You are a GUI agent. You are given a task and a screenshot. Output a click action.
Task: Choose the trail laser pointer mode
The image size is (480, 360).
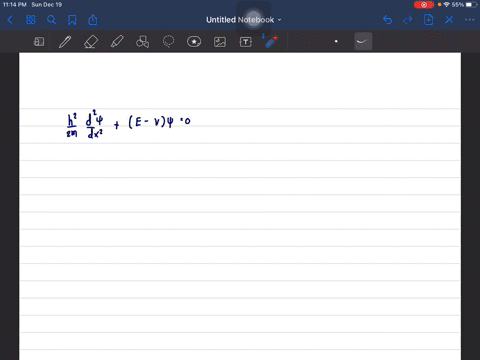[x=363, y=41]
